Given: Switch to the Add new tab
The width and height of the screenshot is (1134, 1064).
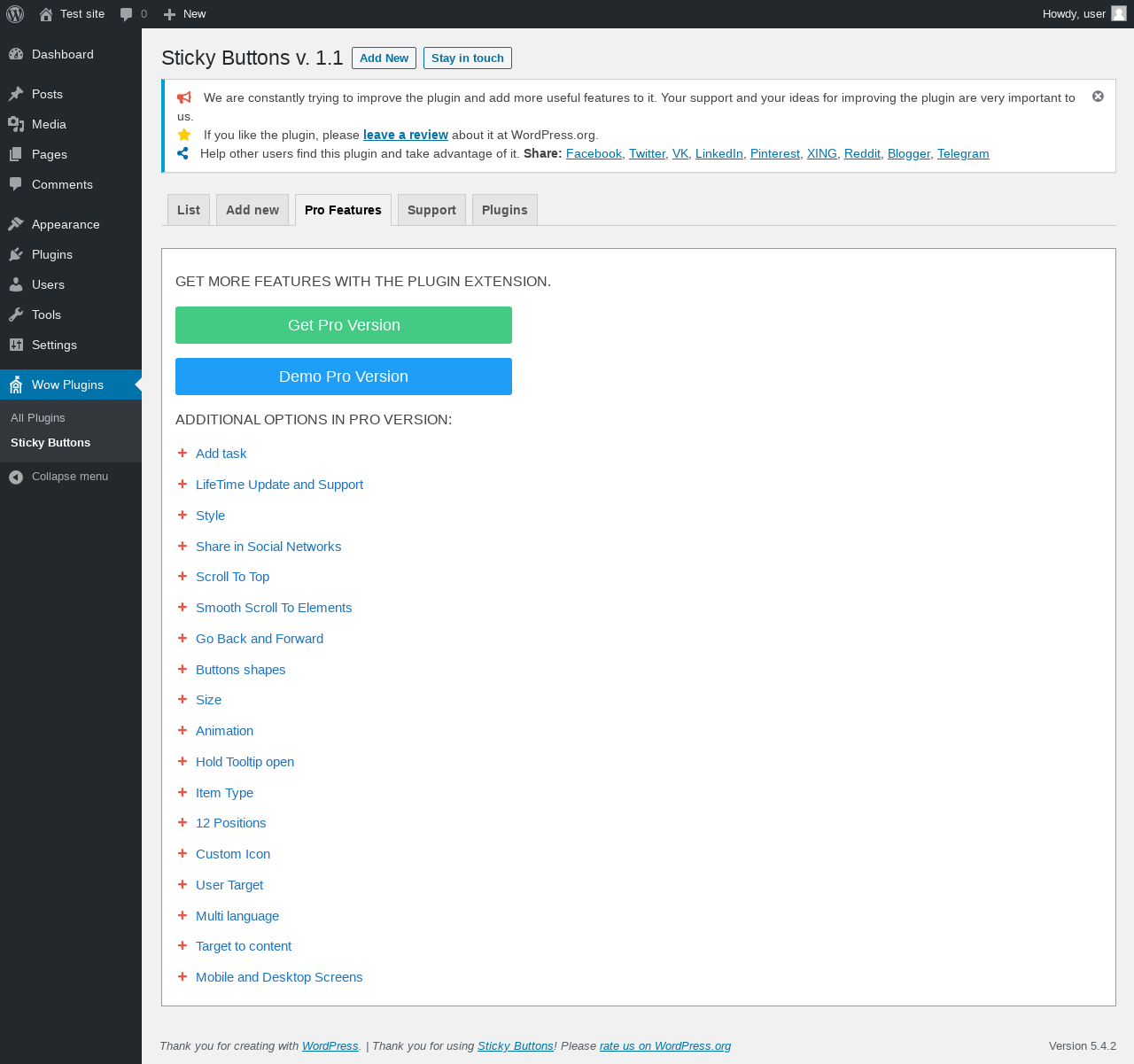Looking at the screenshot, I should click(x=252, y=210).
